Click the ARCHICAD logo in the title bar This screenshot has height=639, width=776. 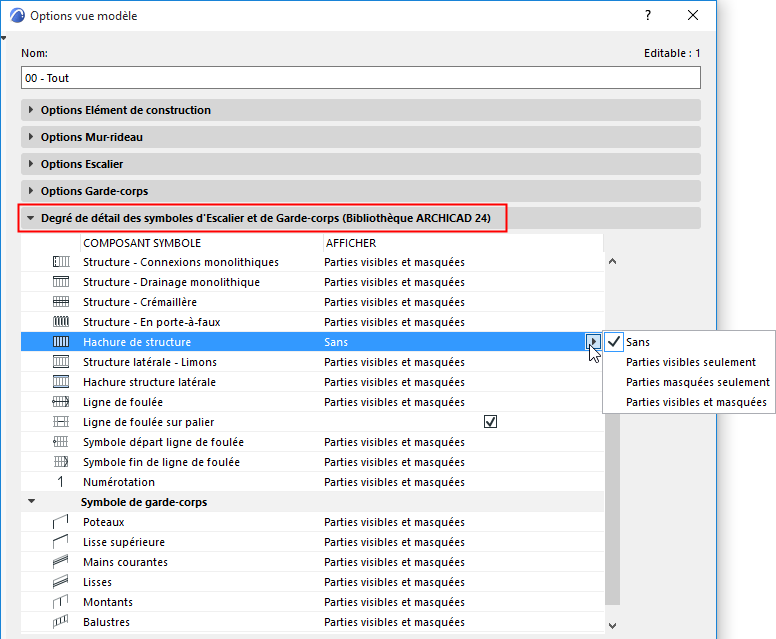pyautogui.click(x=17, y=16)
